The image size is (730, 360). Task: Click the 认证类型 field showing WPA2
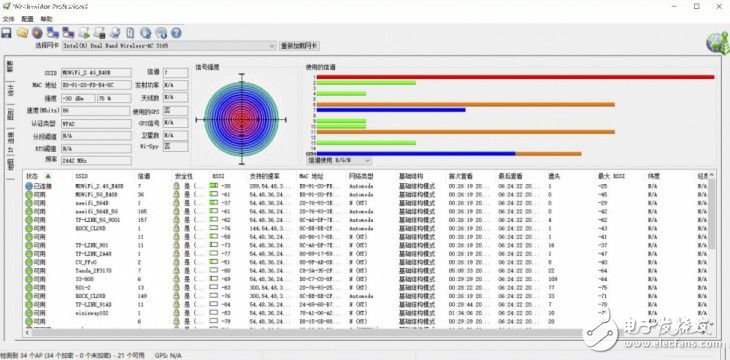click(x=96, y=123)
